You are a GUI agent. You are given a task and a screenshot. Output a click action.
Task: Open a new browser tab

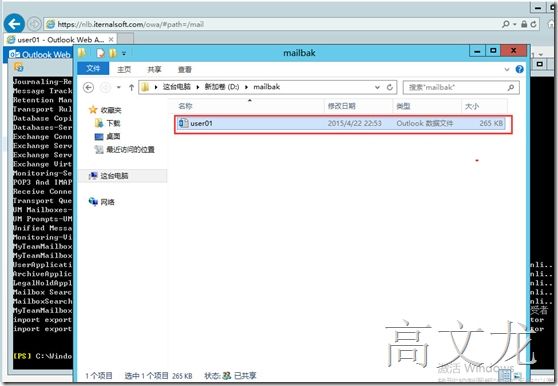coord(125,39)
